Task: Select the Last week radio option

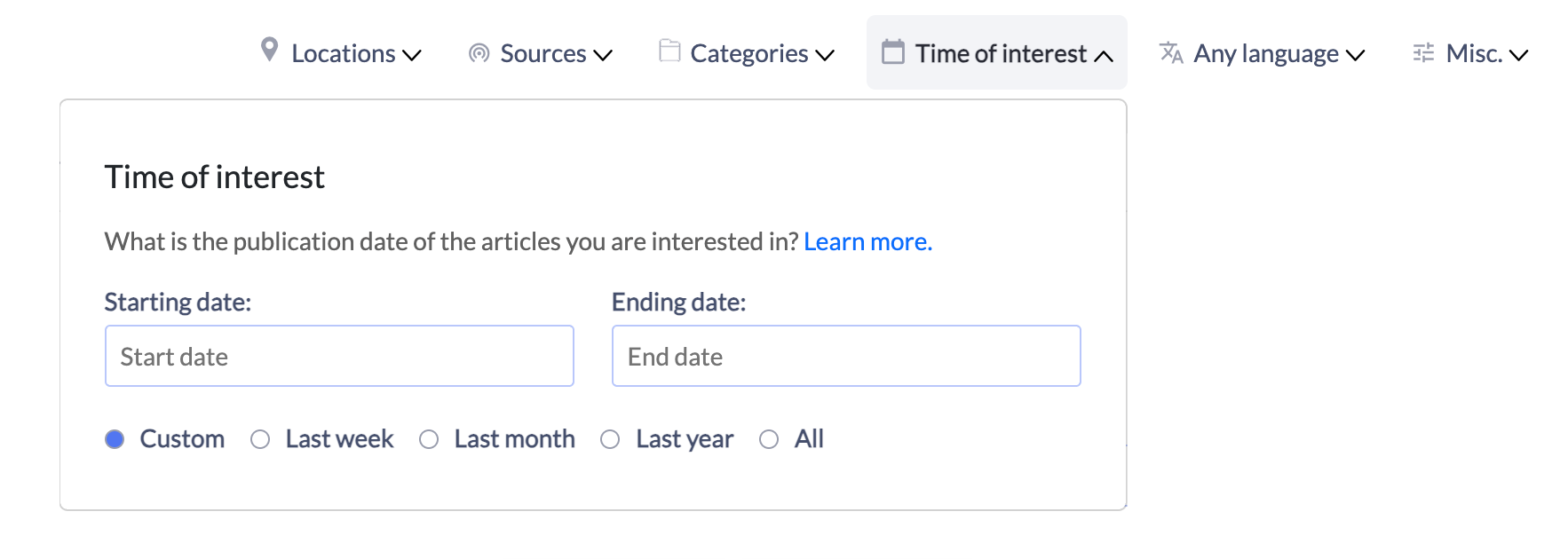Action: coord(260,439)
